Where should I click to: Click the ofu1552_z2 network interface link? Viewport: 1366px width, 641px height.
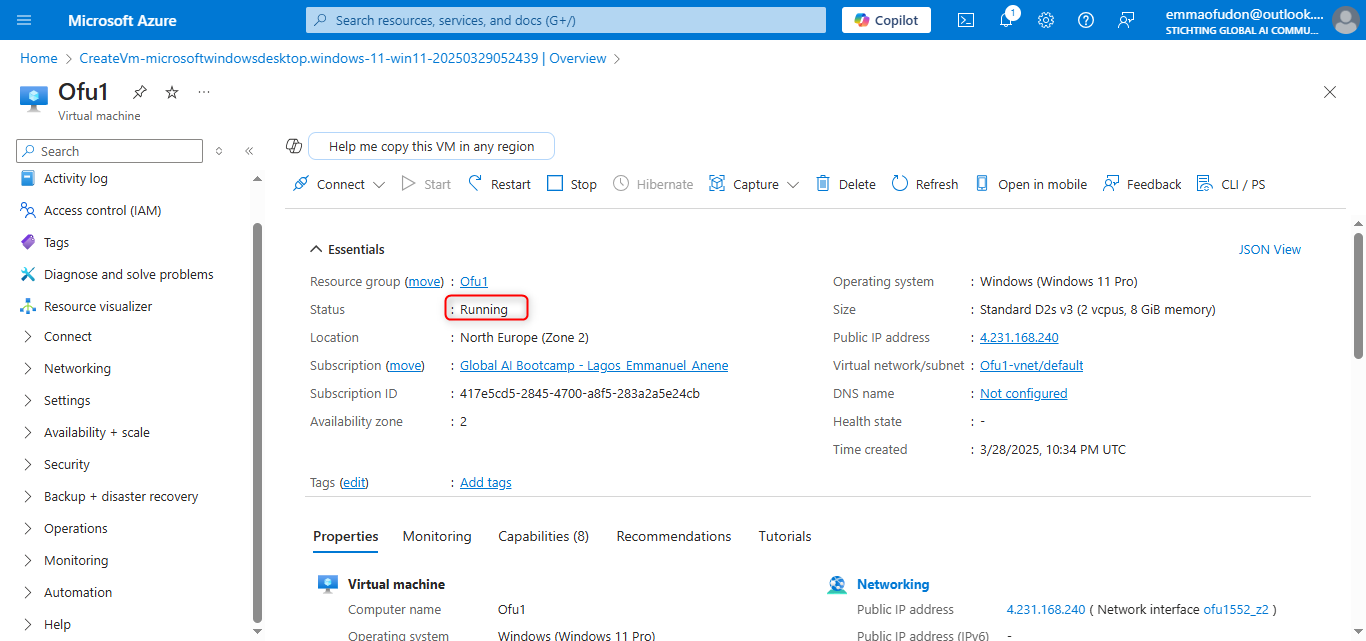click(1236, 610)
